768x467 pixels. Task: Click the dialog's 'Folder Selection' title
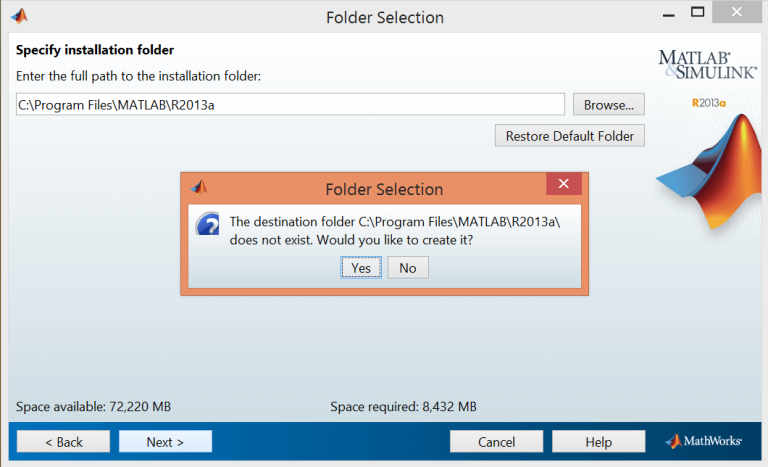point(384,189)
